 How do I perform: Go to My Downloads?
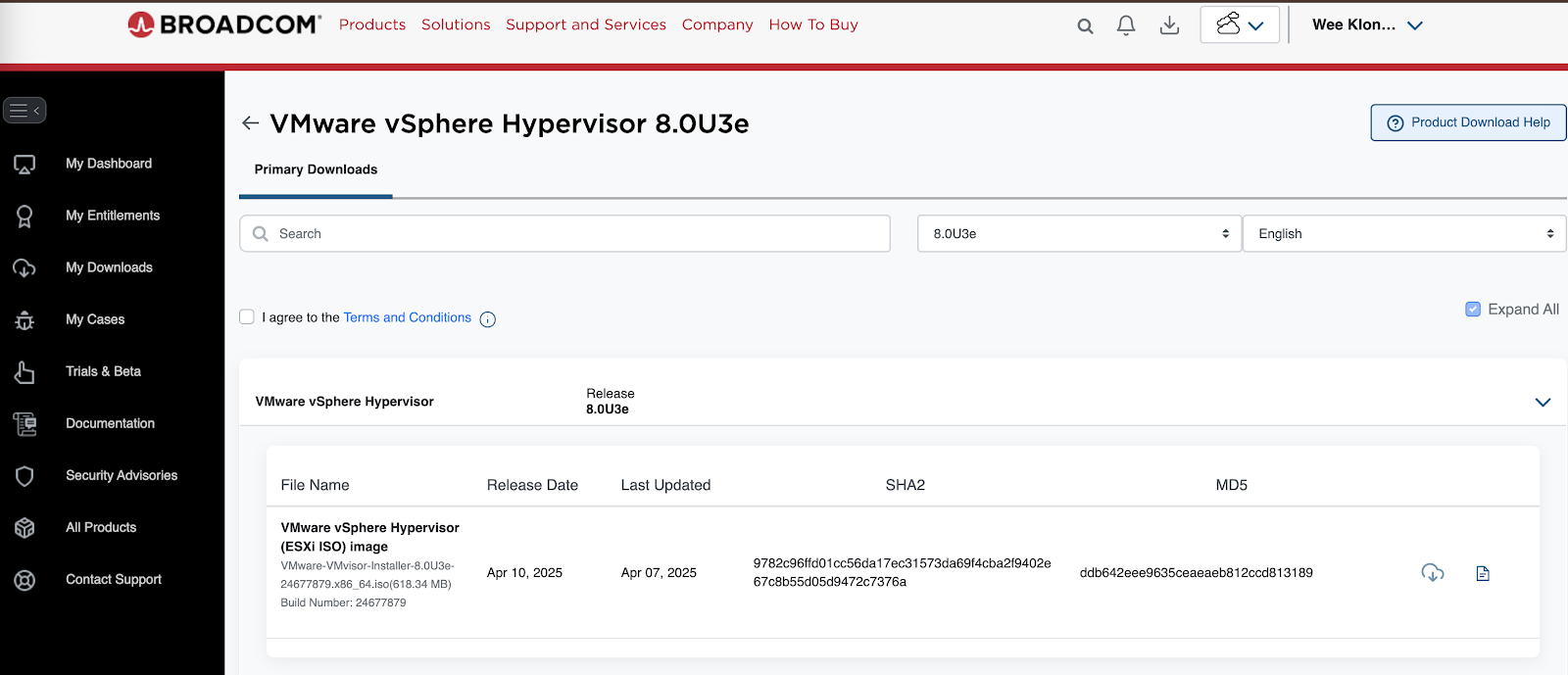point(109,267)
